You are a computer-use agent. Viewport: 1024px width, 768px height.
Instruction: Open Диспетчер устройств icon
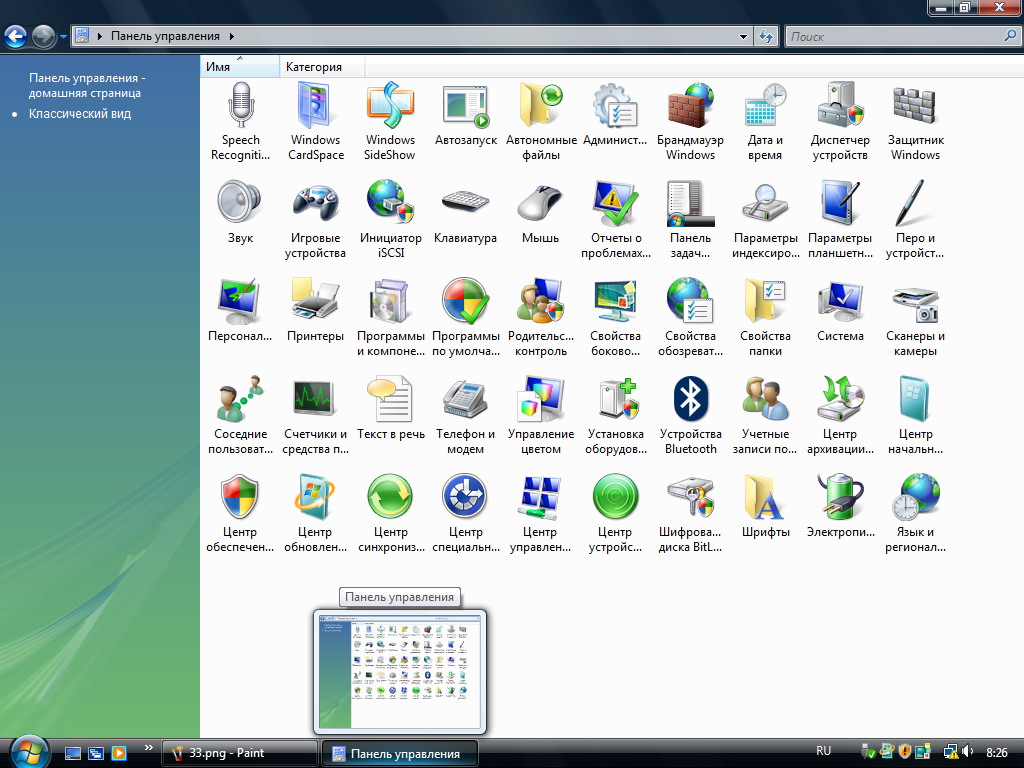[840, 106]
